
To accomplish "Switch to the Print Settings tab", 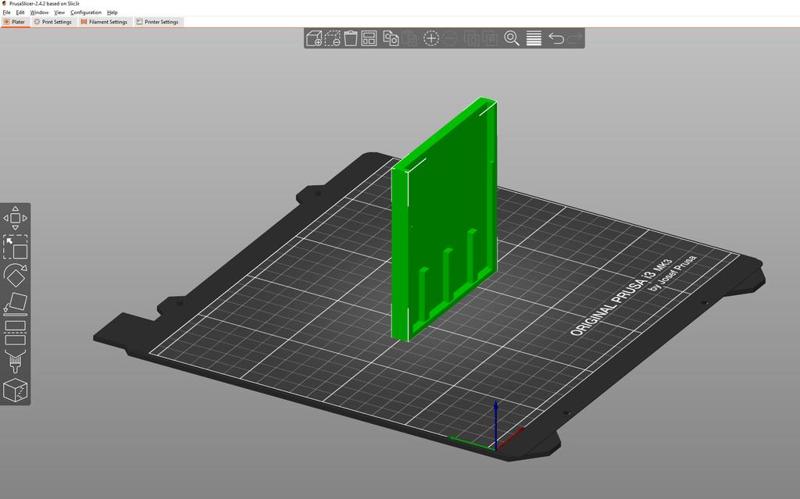I will (53, 22).
